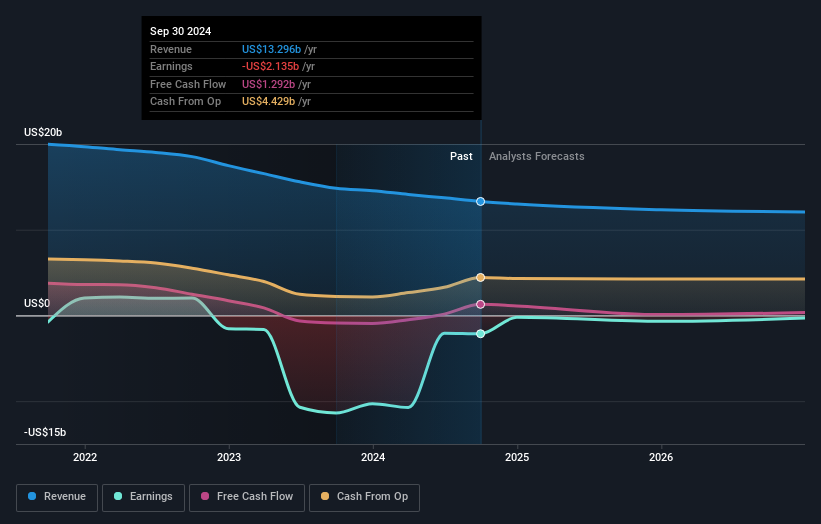Click the US$13.296b revenue value
The image size is (821, 524).
point(271,49)
